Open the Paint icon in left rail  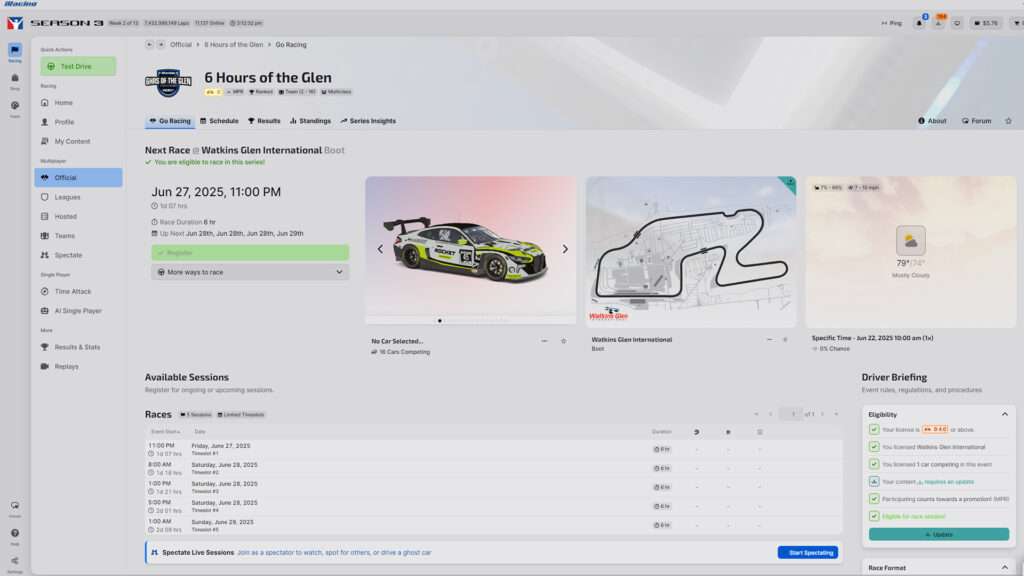(14, 108)
